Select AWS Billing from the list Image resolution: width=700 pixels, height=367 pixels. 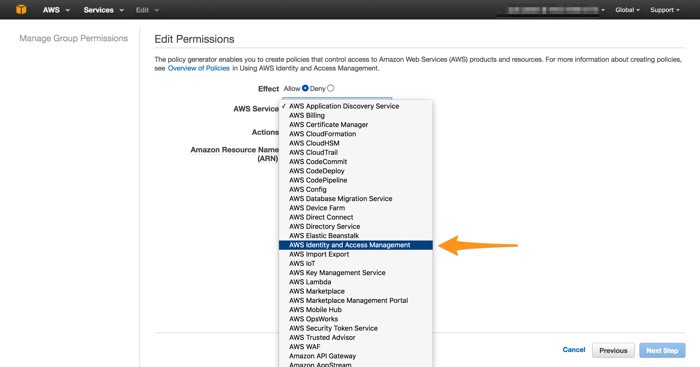point(356,115)
